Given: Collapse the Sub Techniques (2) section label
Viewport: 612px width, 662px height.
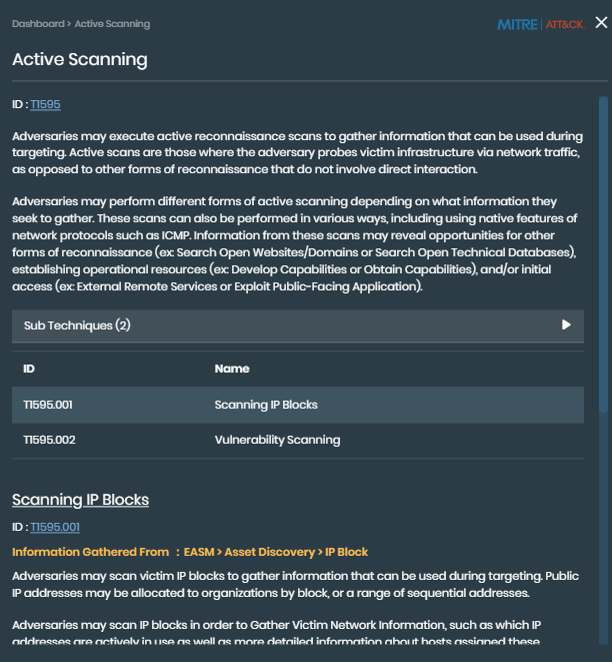Looking at the screenshot, I should [77, 325].
